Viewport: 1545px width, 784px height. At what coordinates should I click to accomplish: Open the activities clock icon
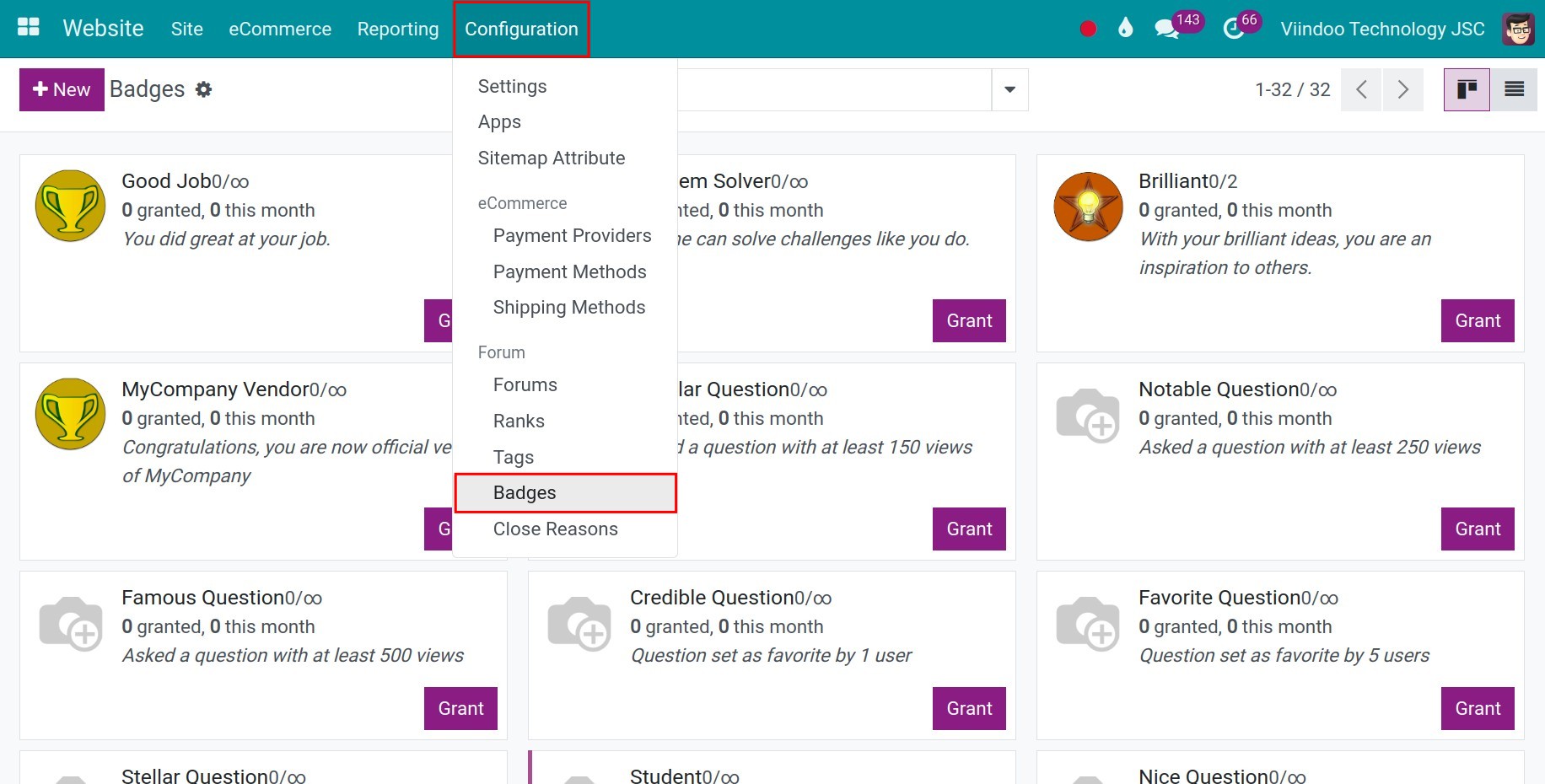[x=1233, y=29]
